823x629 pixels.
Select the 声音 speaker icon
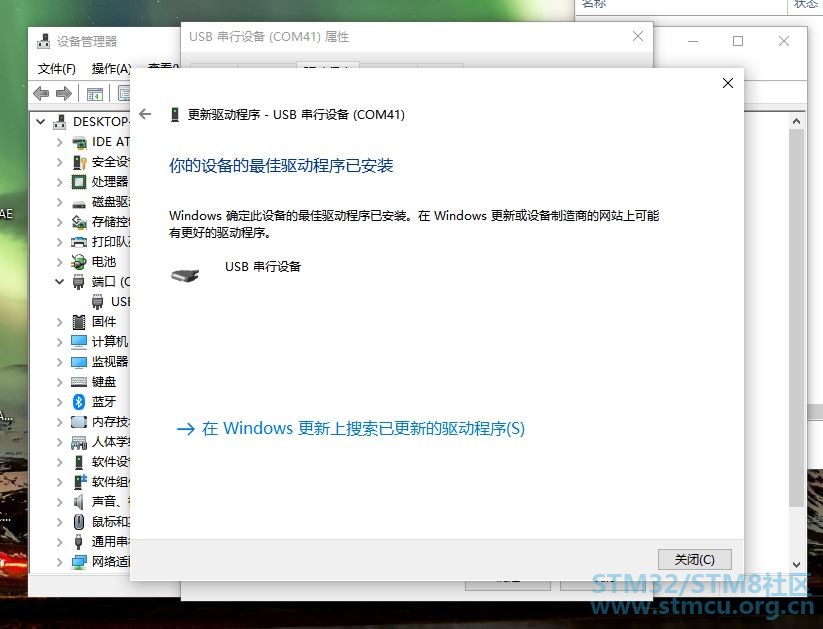(79, 502)
